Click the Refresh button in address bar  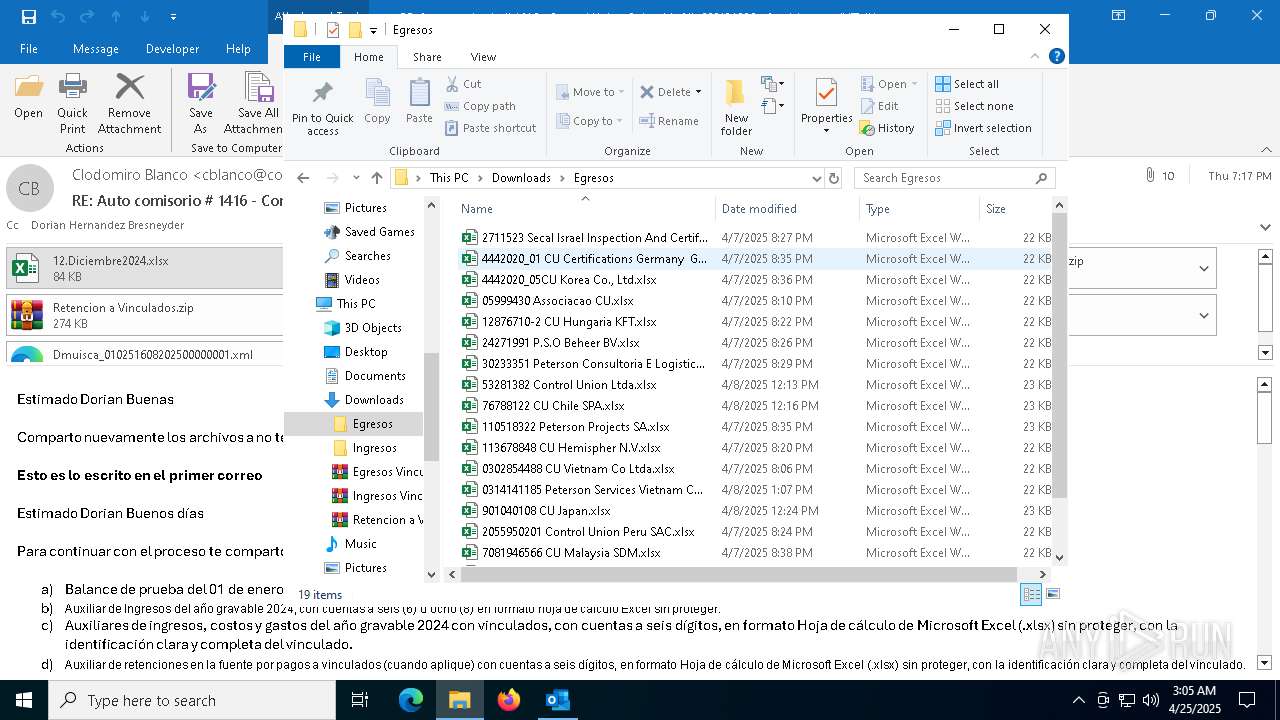pos(834,178)
